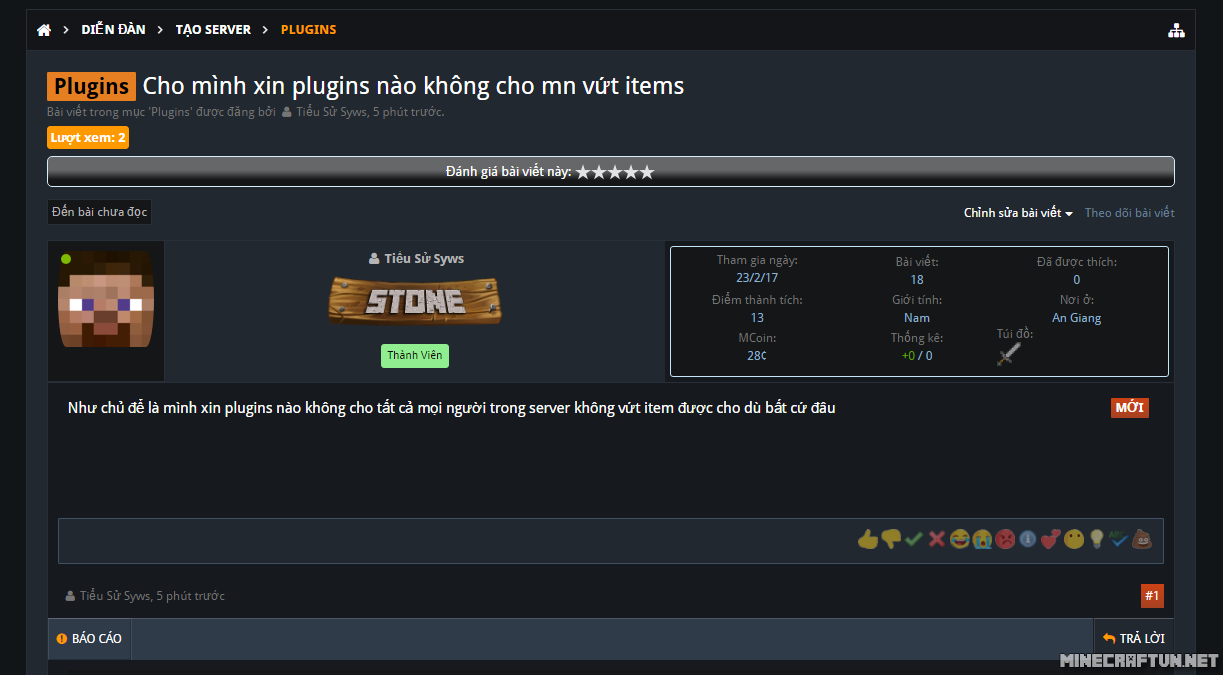Image resolution: width=1223 pixels, height=675 pixels.
Task: React with the thumbs up icon
Action: click(x=867, y=540)
